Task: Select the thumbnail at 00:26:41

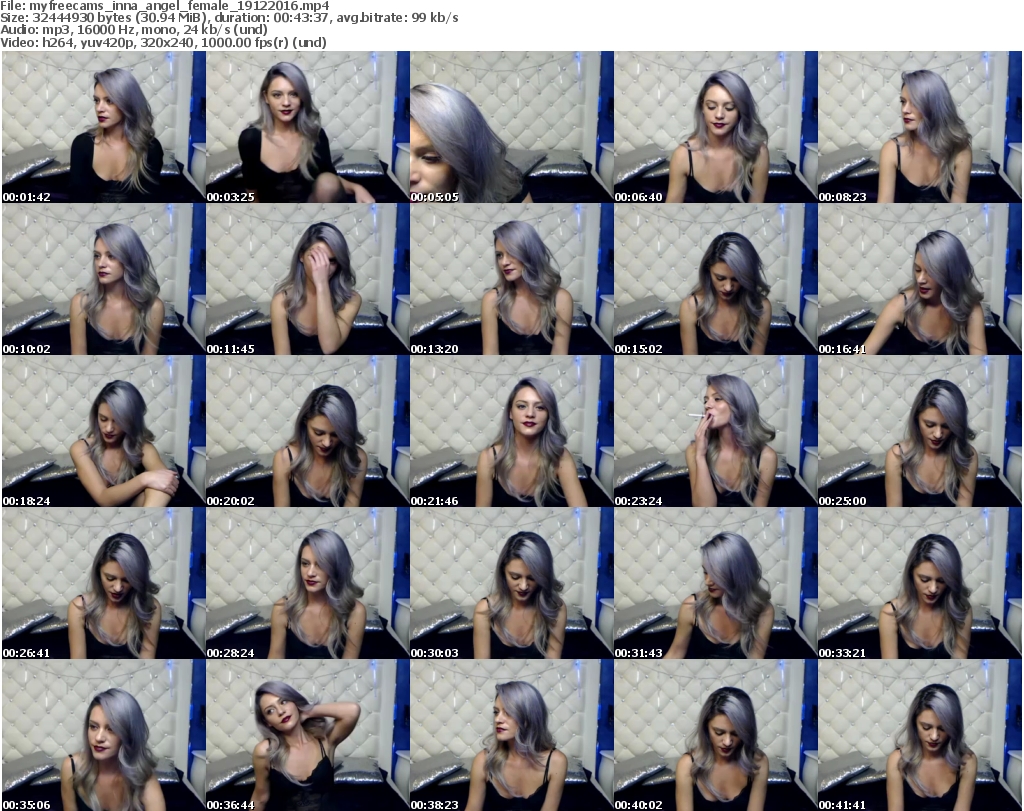Action: [x=104, y=583]
